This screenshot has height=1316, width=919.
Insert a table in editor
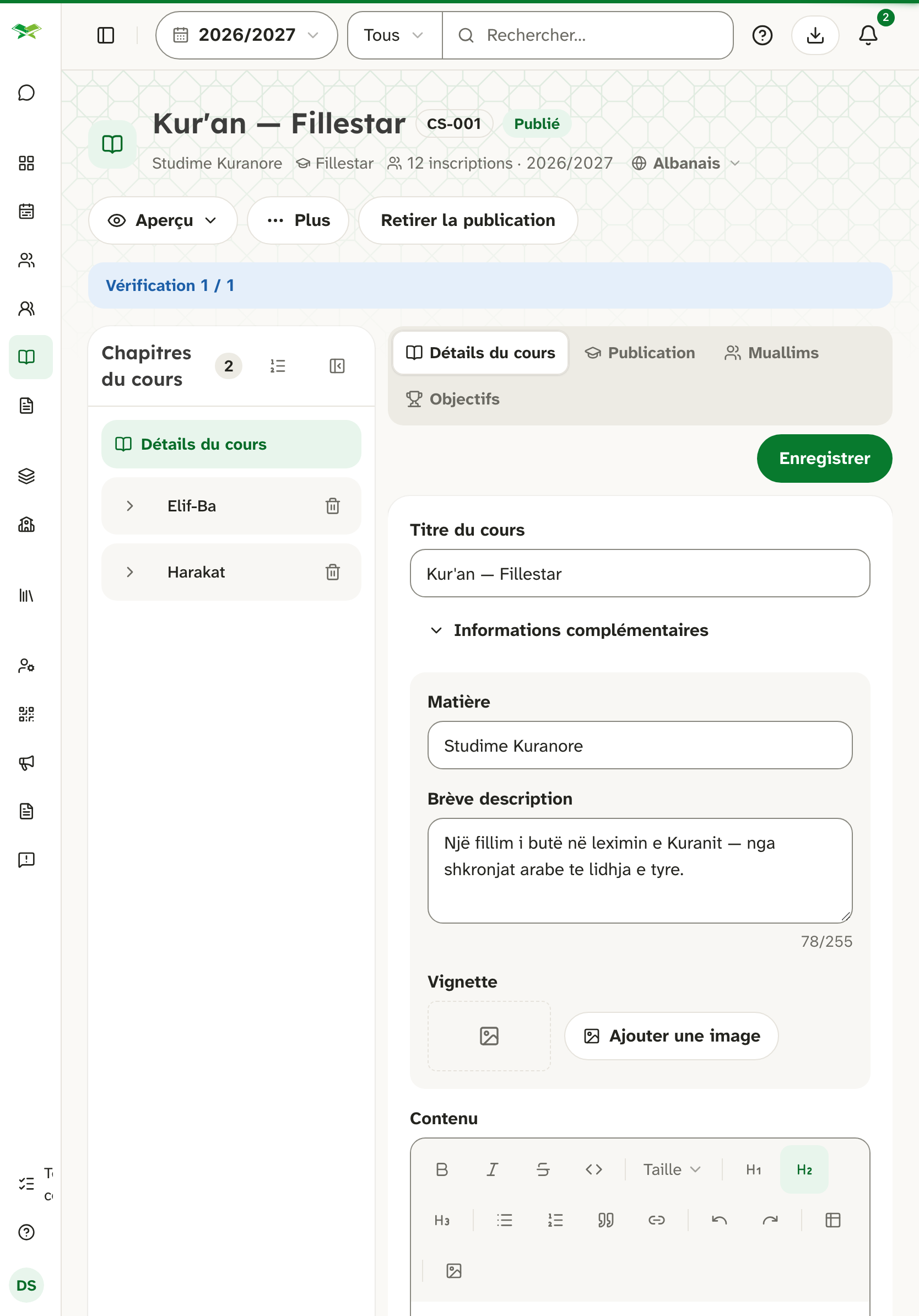pyautogui.click(x=832, y=1220)
